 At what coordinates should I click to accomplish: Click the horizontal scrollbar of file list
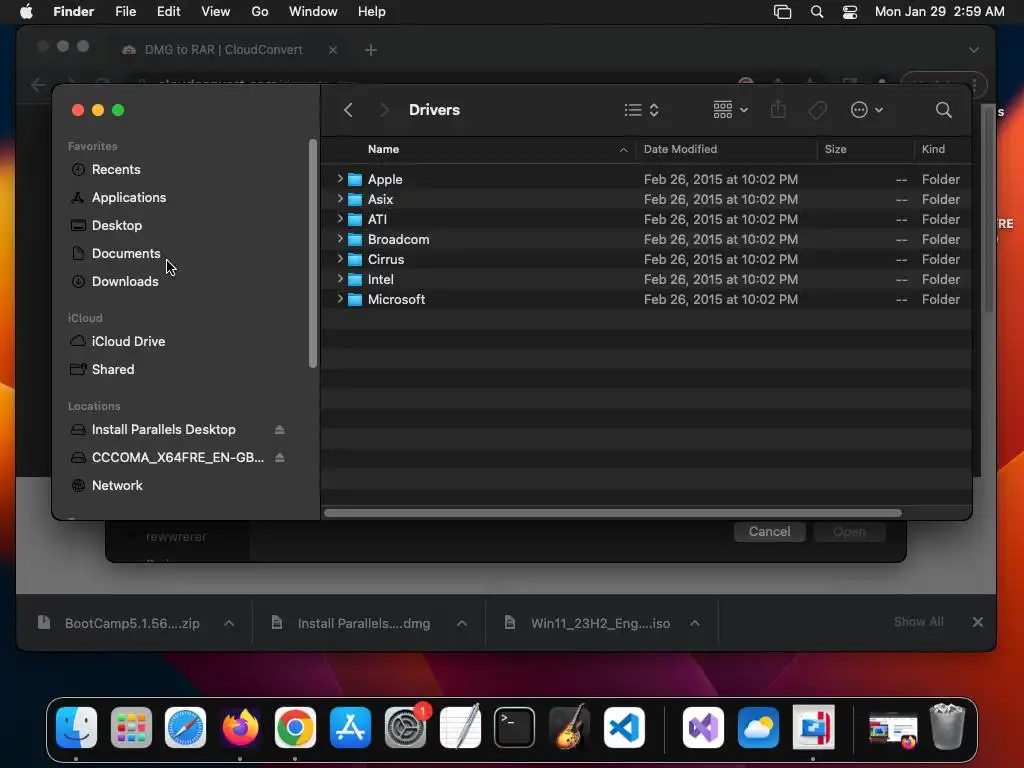(613, 513)
